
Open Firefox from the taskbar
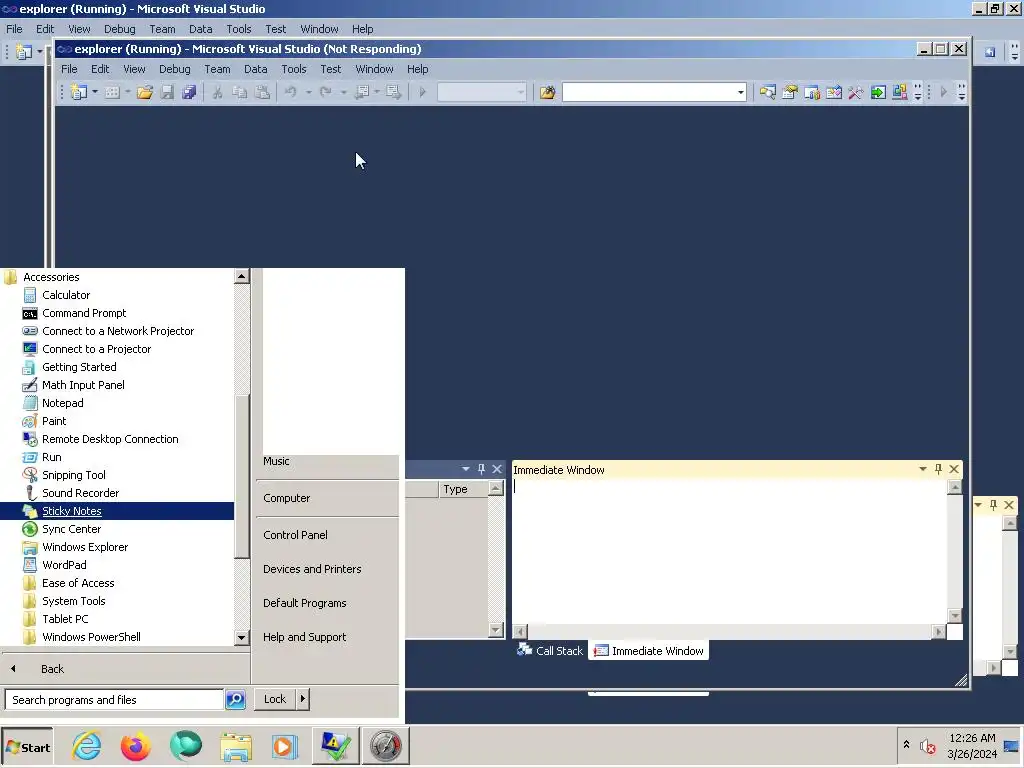point(136,746)
